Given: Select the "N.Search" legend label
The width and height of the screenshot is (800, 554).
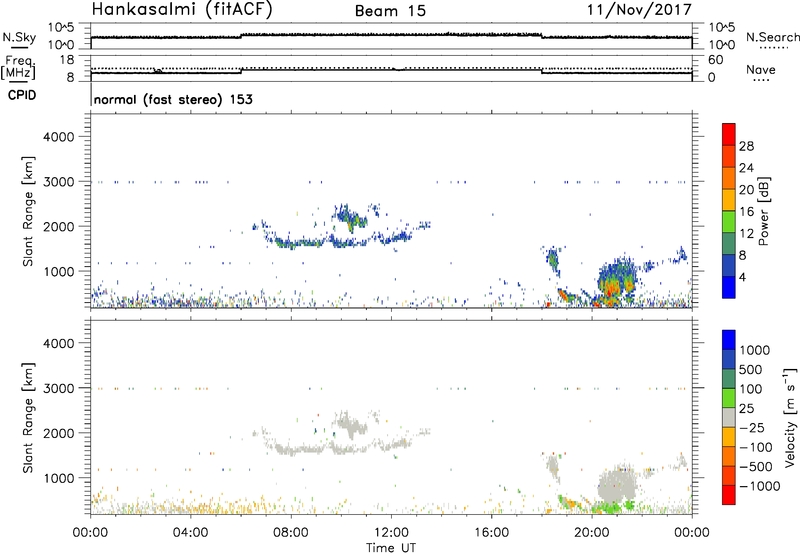Looking at the screenshot, I should pos(772,37).
